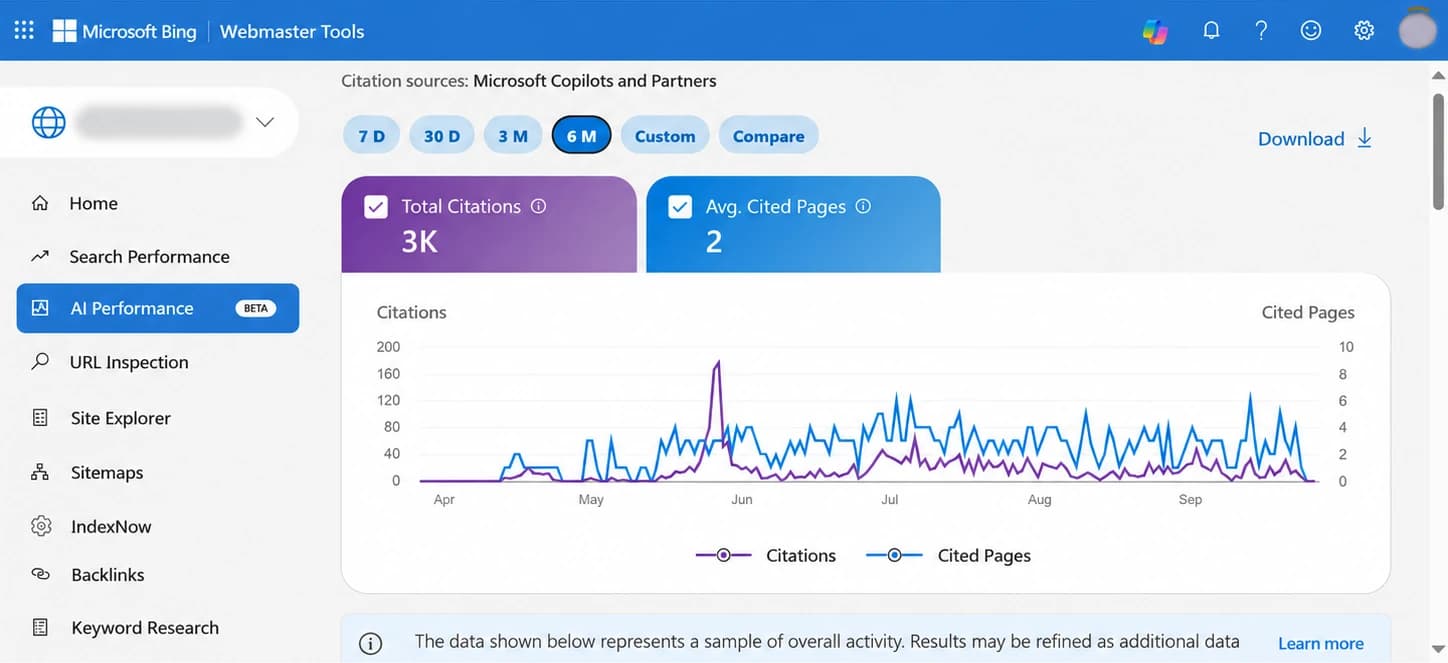Click the citations peak near June
1448x663 pixels.
click(718, 363)
